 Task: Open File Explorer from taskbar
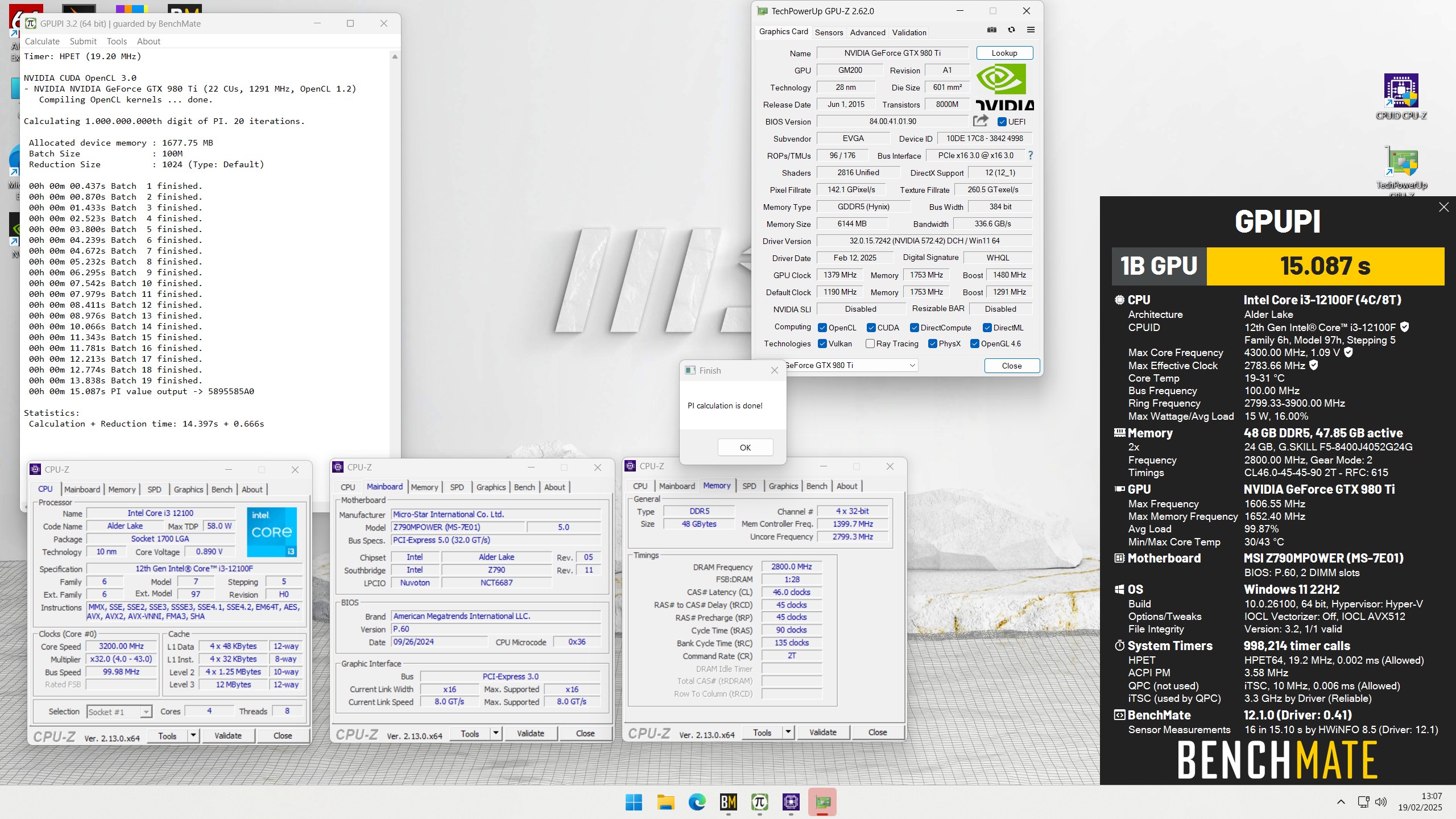click(x=665, y=802)
